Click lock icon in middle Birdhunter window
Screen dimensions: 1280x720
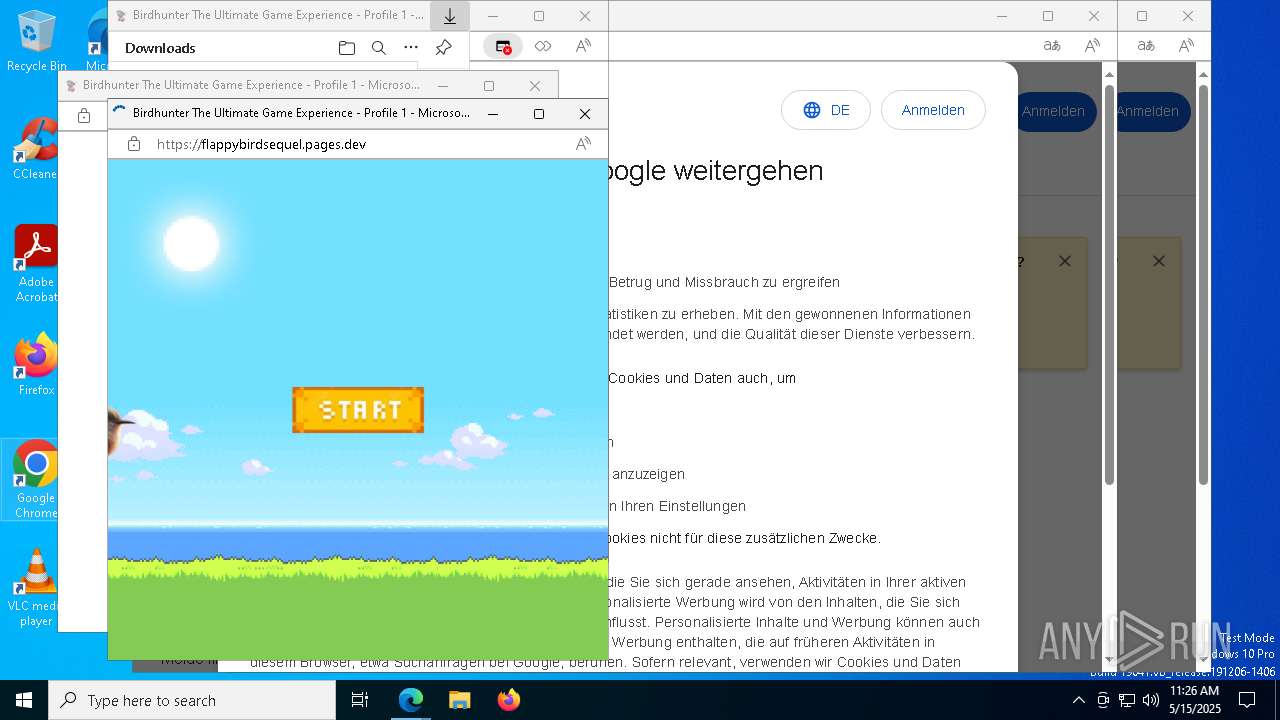point(84,116)
